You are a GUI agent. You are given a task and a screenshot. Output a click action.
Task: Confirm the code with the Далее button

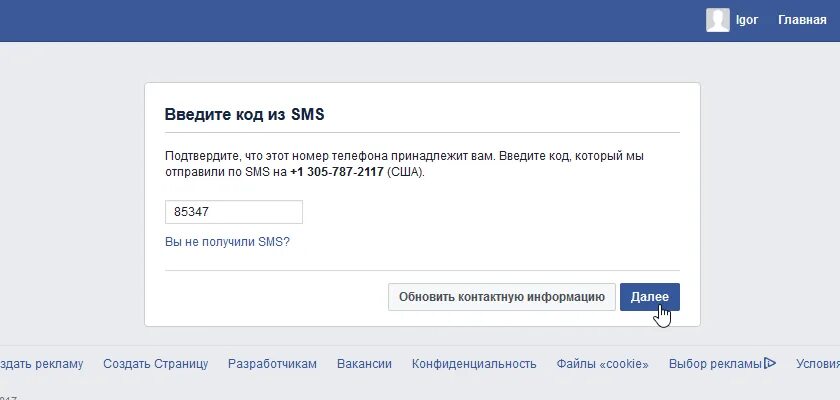click(x=650, y=297)
